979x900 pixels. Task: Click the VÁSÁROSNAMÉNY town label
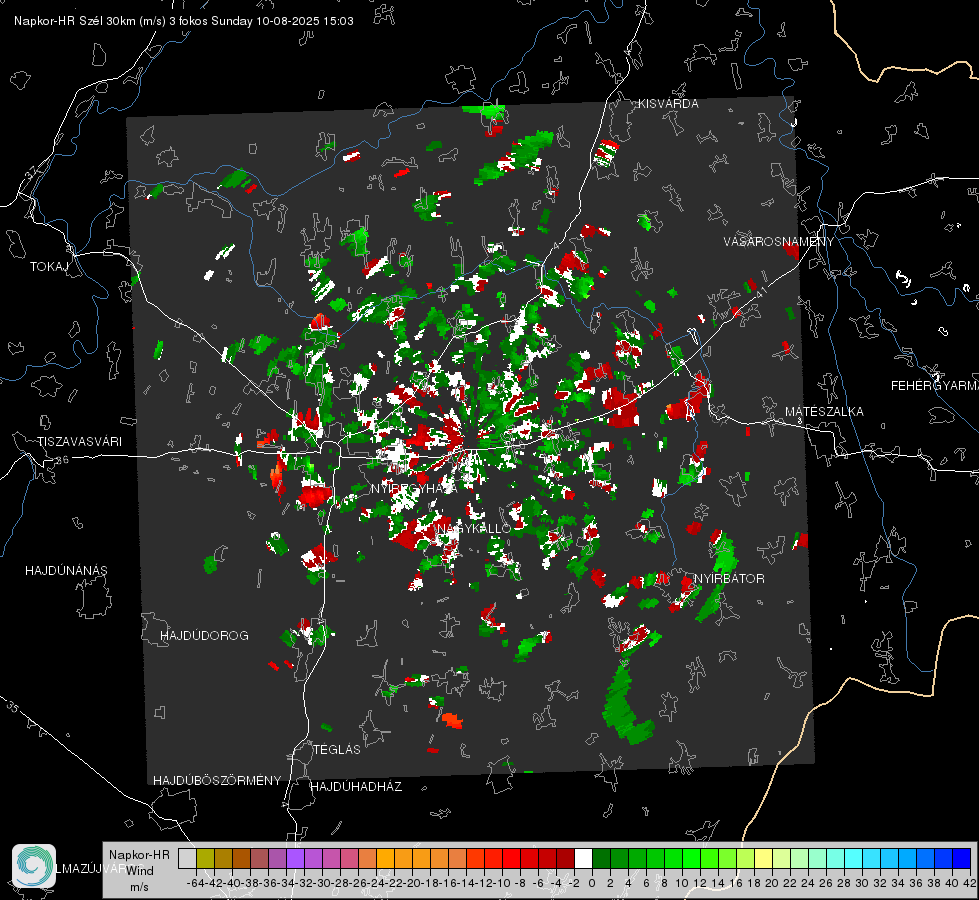pyautogui.click(x=779, y=241)
